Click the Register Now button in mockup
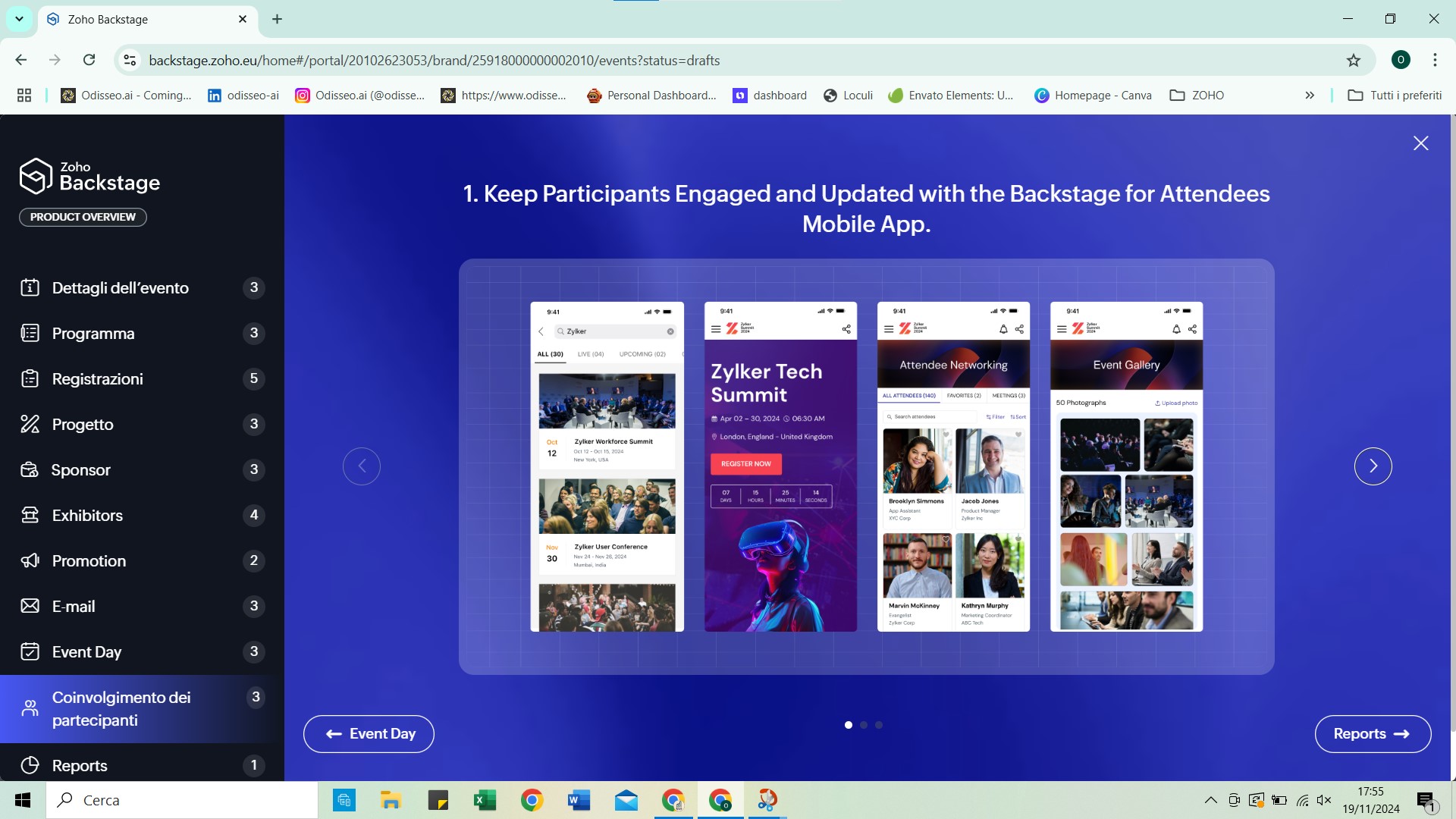Viewport: 1456px width, 819px height. point(745,463)
